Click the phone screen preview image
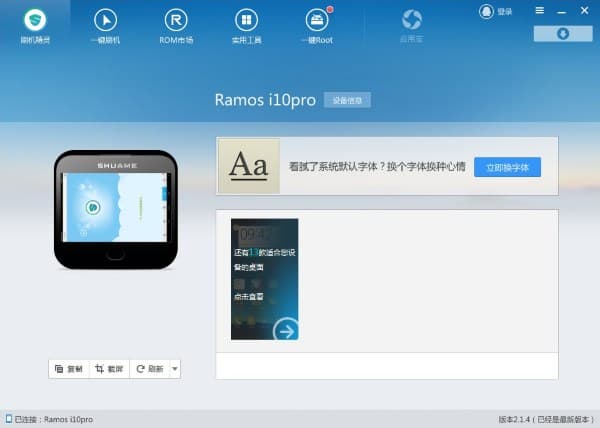Screen dimensions: 600x428 click(x=116, y=207)
